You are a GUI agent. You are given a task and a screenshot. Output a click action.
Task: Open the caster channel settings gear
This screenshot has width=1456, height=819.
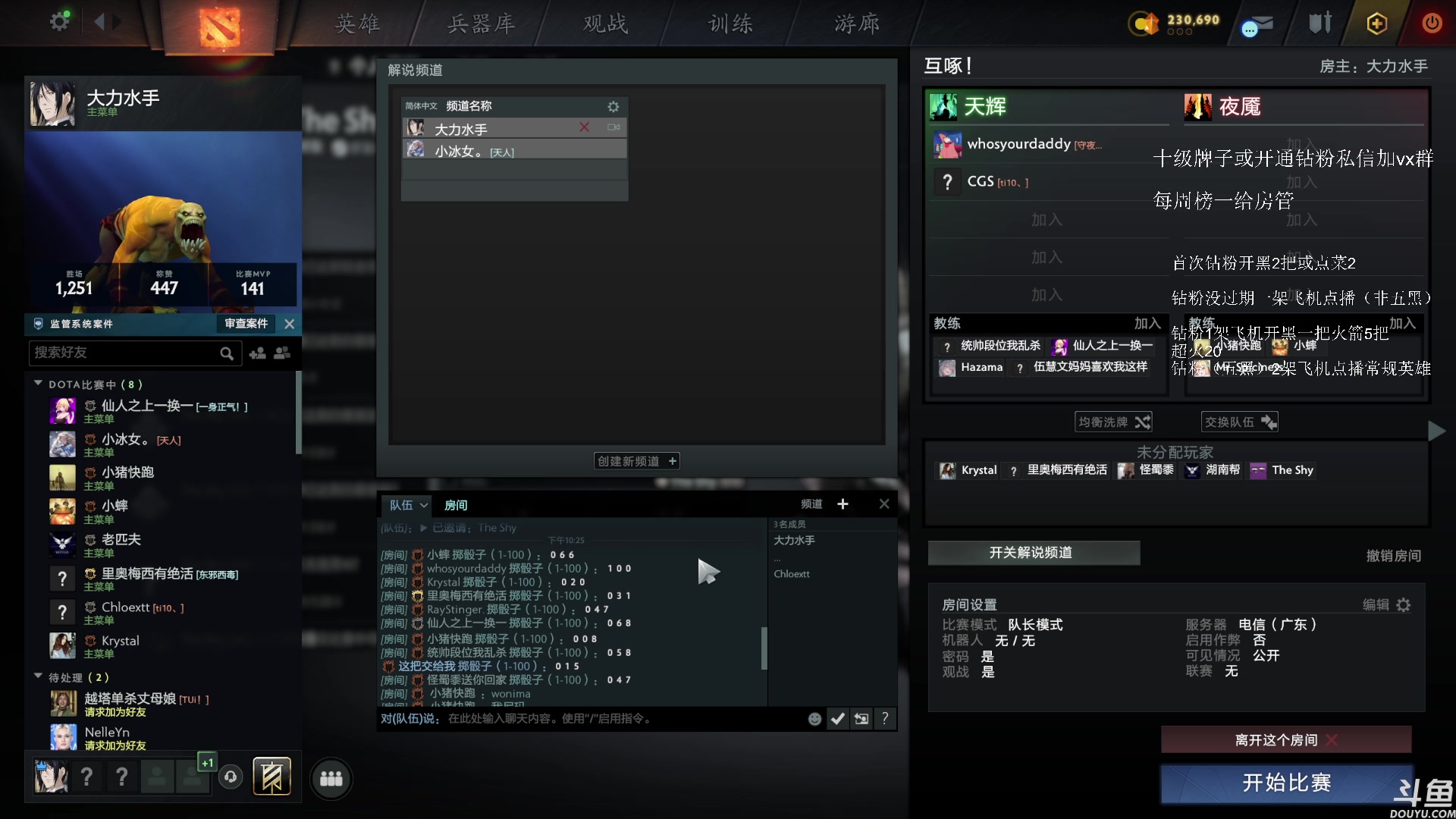click(x=613, y=106)
